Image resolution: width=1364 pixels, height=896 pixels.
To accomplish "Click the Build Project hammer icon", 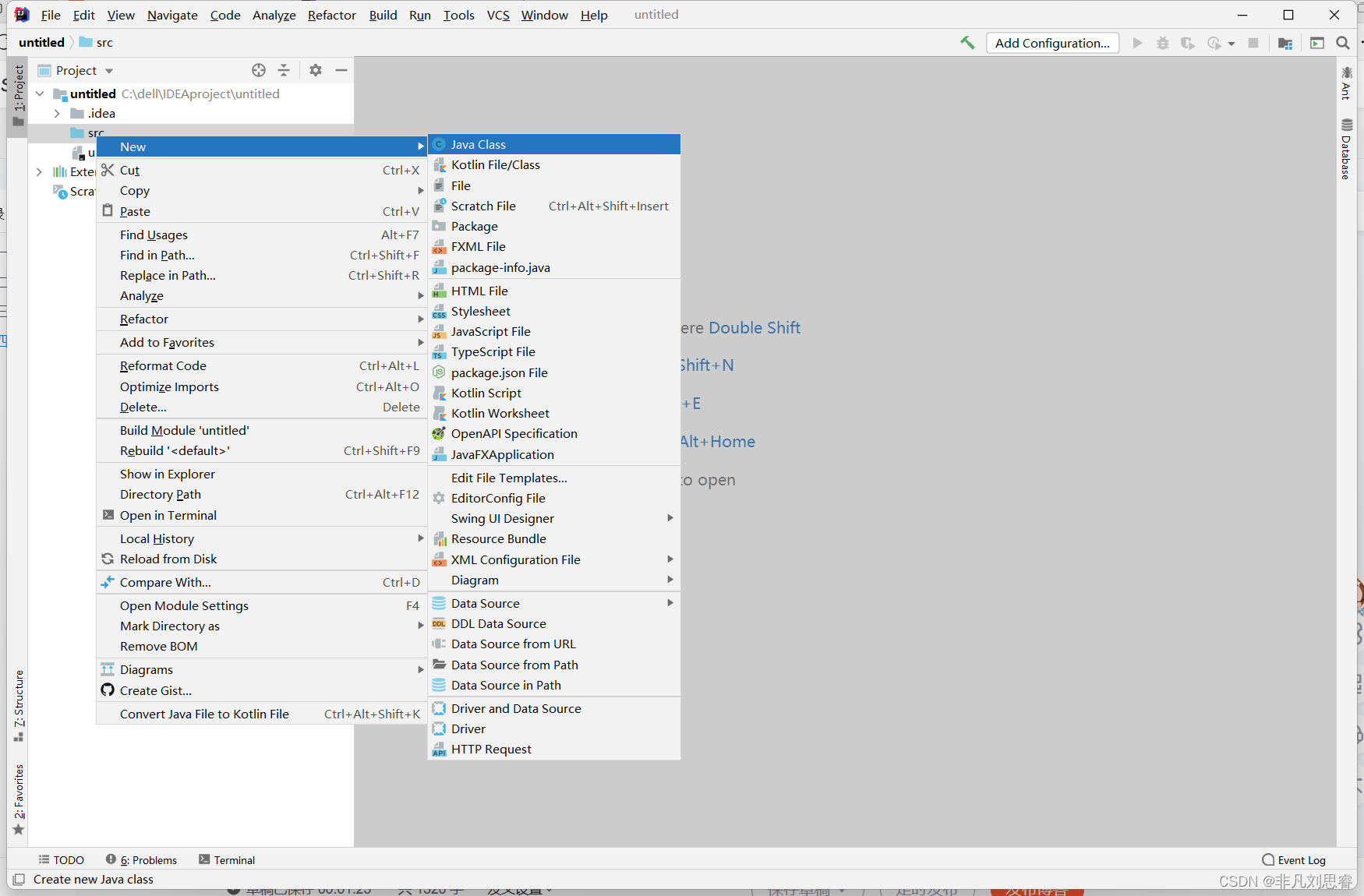I will tap(967, 43).
